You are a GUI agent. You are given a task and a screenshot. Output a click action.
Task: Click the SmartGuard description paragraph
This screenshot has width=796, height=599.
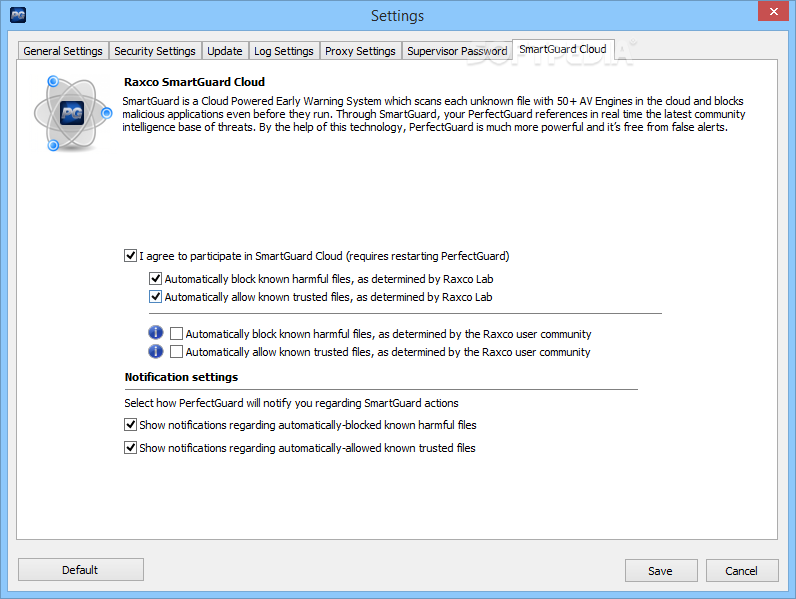[x=434, y=114]
